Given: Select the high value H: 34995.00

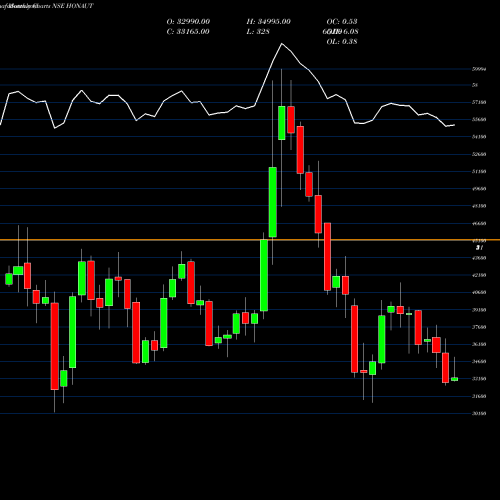Looking at the screenshot, I should (x=268, y=22).
